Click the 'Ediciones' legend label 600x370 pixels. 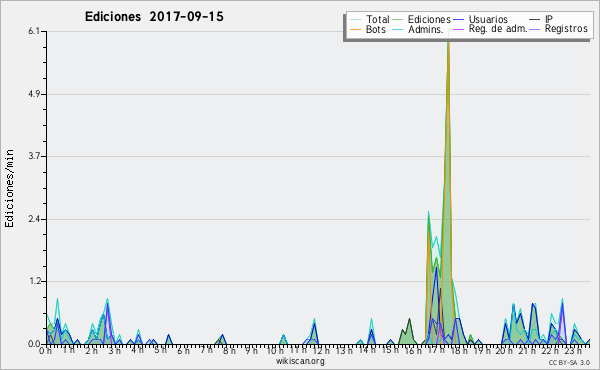429,19
